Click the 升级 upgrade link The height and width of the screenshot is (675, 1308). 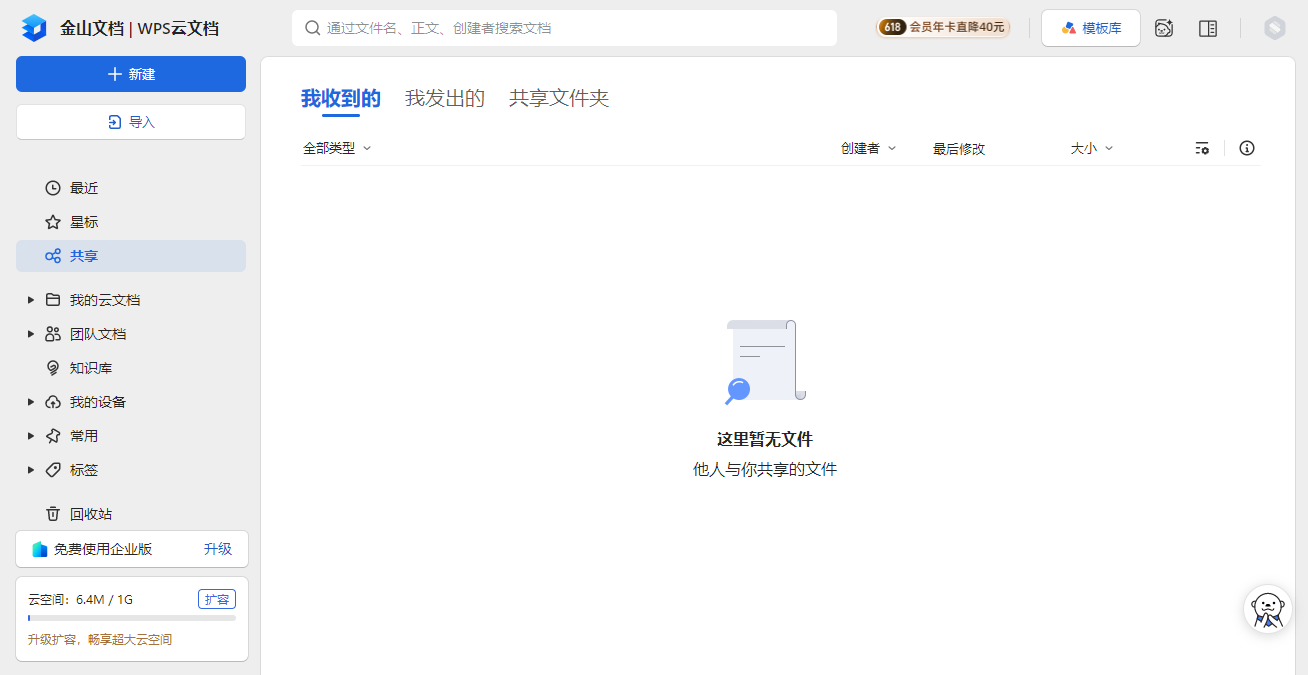pyautogui.click(x=218, y=549)
